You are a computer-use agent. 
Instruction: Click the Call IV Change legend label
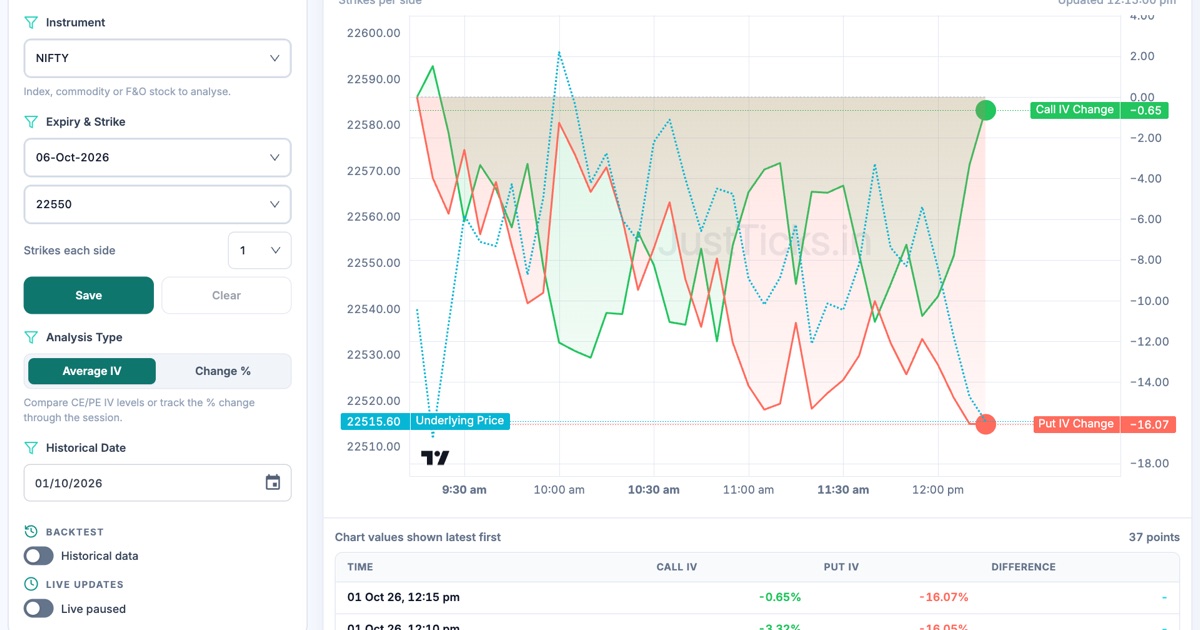tap(1075, 110)
